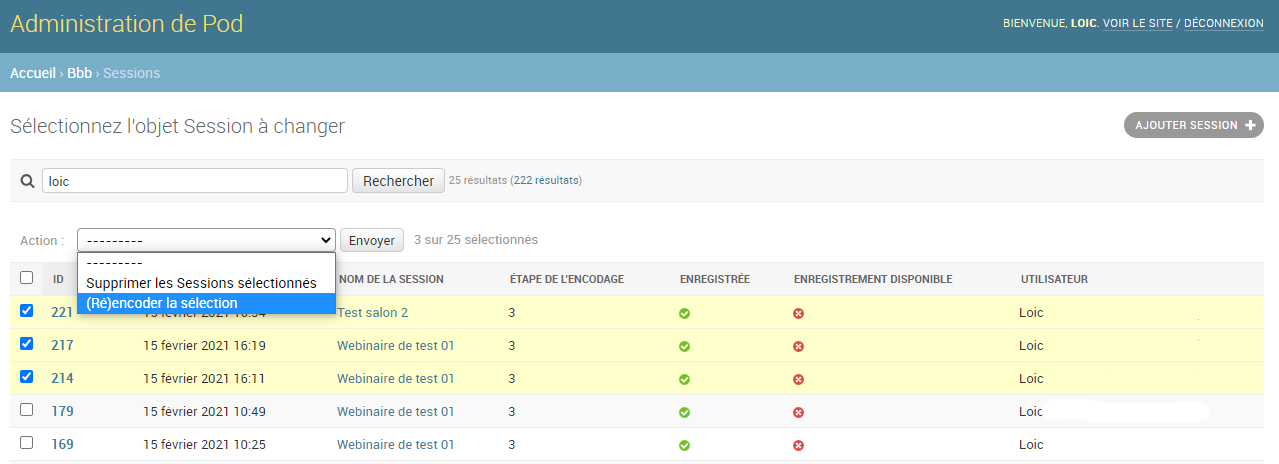Choose "Supprimer les Sessions sélectionnés" option
The height and width of the screenshot is (464, 1279).
201,284
